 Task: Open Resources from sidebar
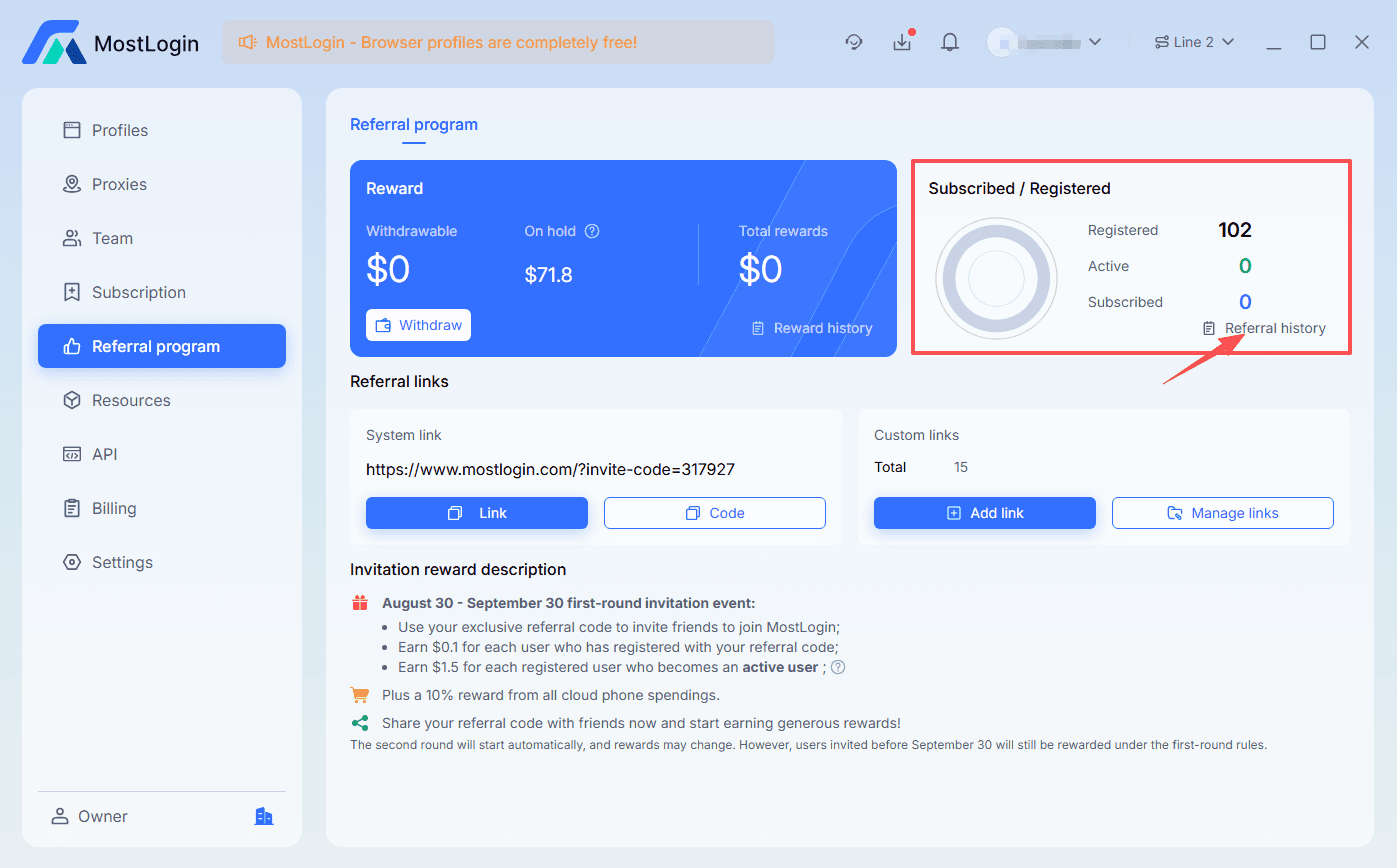click(162, 400)
